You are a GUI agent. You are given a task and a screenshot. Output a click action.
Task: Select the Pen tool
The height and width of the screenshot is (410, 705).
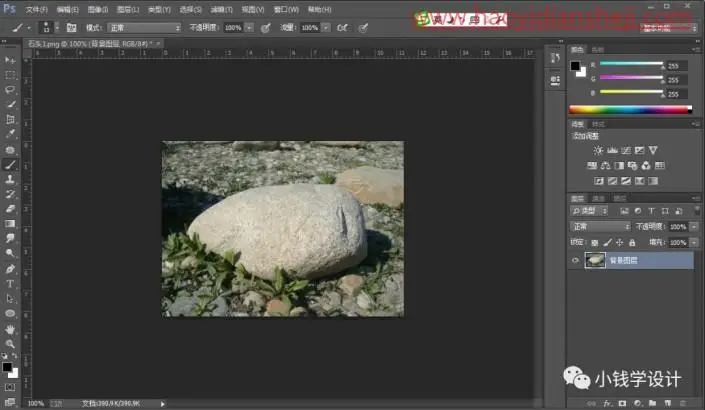(x=10, y=269)
